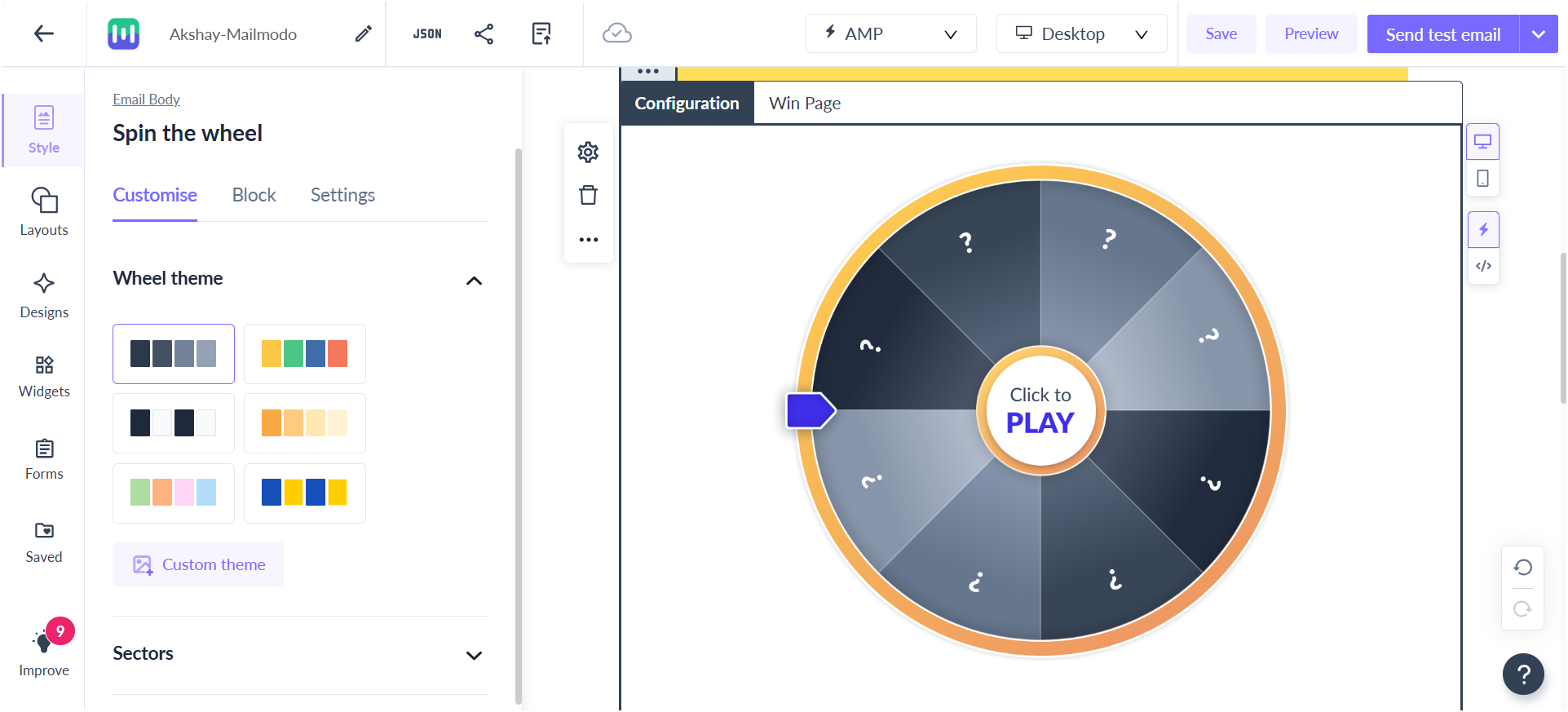Viewport: 1568px width, 712px height.
Task: Open the Forms sidebar panel
Action: pyautogui.click(x=44, y=459)
